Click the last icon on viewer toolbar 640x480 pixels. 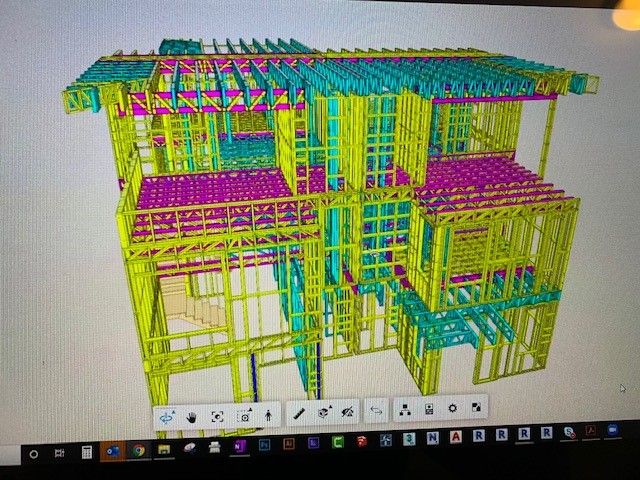point(476,407)
